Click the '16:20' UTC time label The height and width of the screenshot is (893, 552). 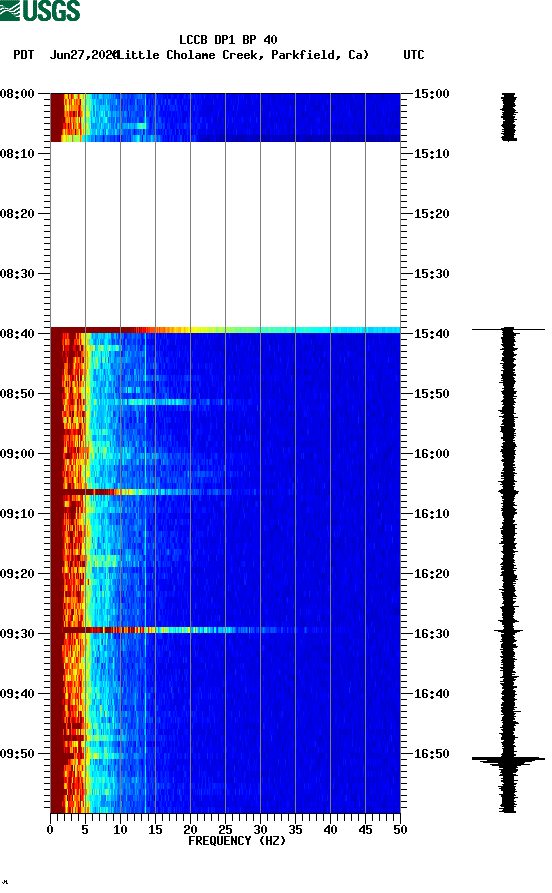click(x=431, y=574)
